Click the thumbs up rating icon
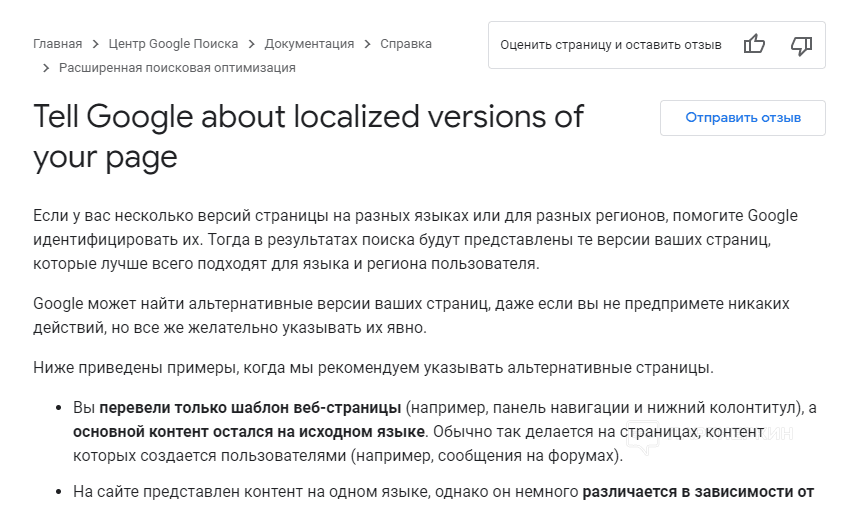Screen dimensions: 844x507 (x=754, y=44)
